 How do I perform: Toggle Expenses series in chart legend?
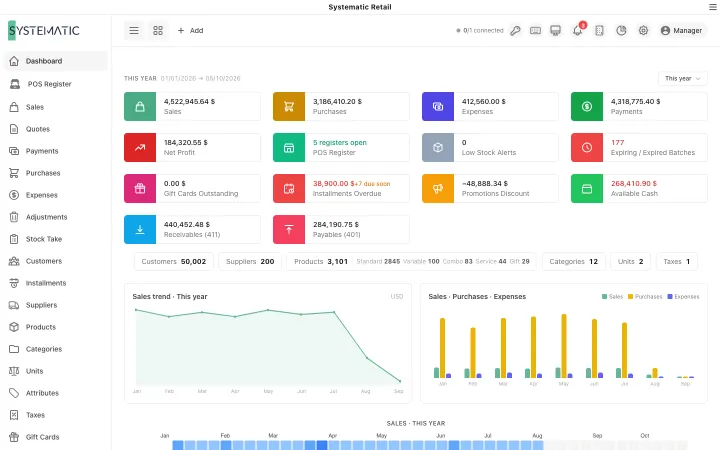coord(683,297)
